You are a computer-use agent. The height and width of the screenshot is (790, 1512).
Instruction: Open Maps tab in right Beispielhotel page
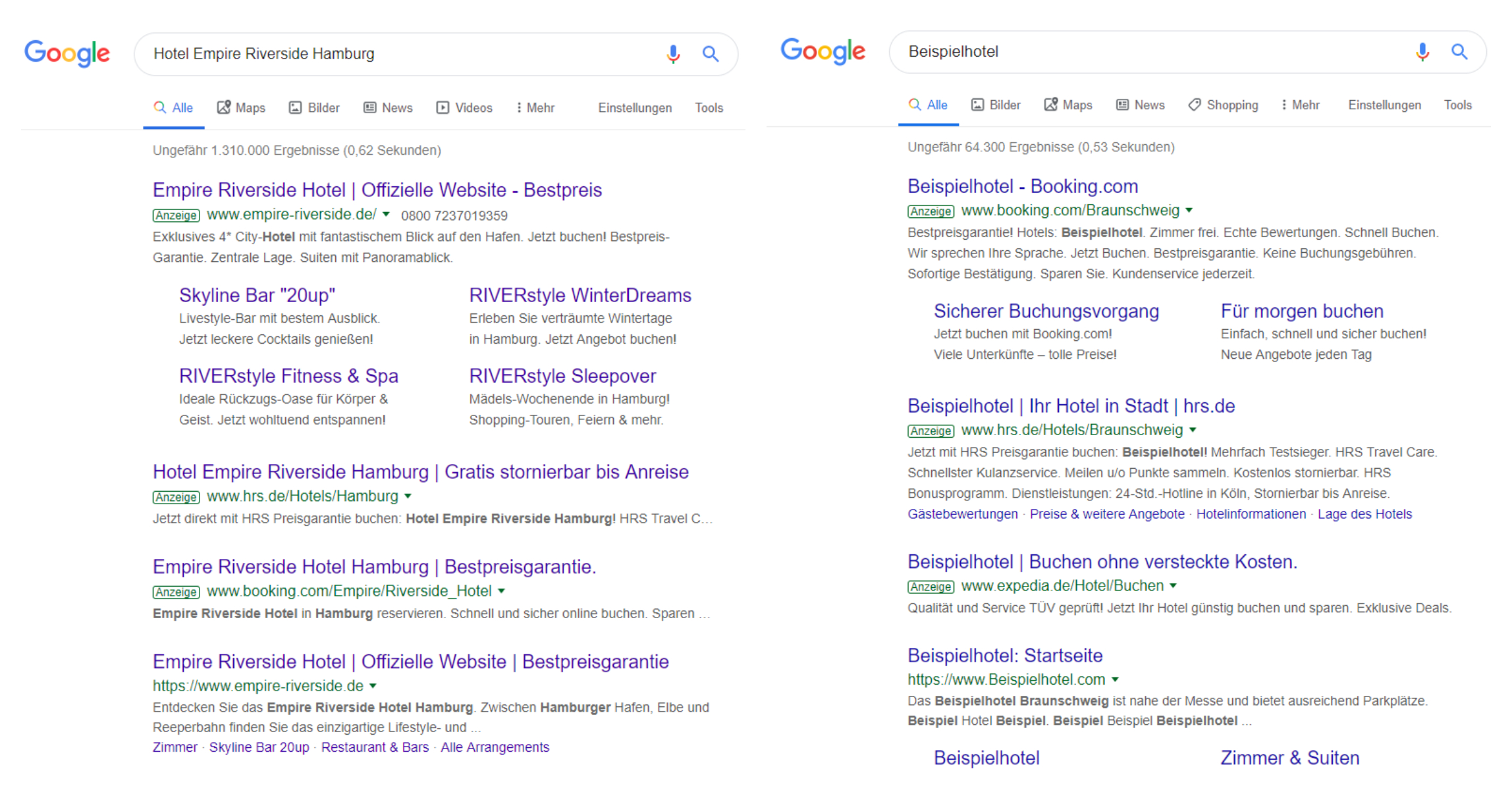coord(1068,105)
